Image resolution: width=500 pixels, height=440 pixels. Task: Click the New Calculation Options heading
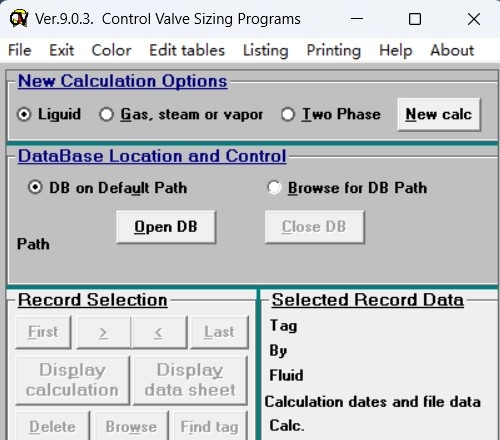click(123, 81)
